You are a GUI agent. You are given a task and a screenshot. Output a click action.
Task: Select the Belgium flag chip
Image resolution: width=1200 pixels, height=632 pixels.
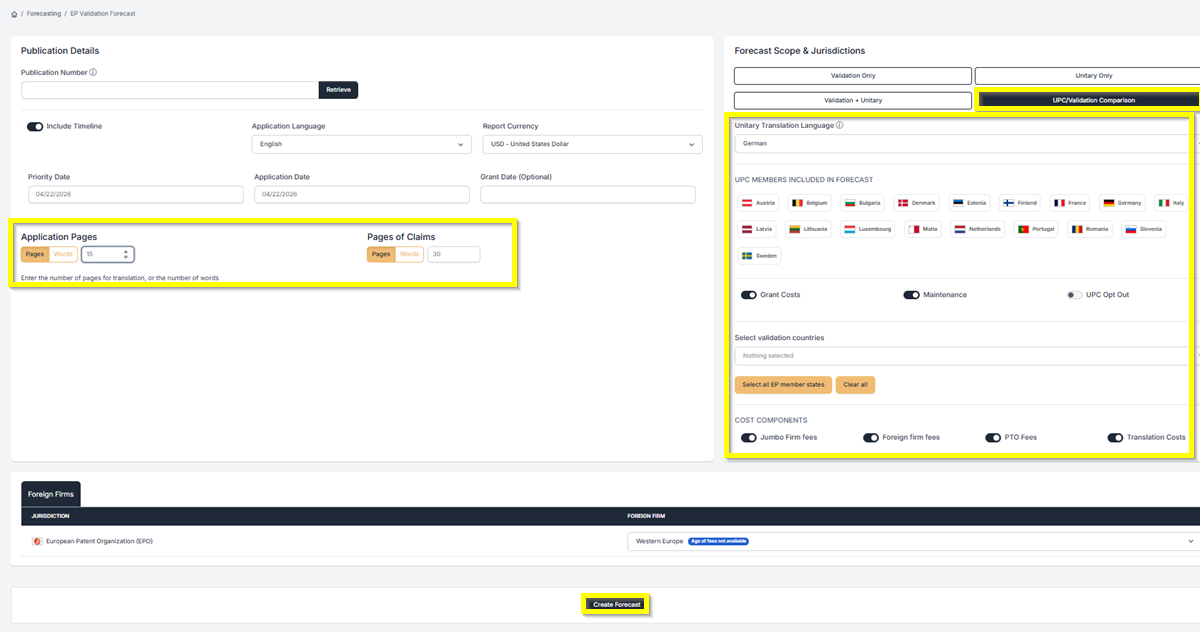[x=811, y=203]
